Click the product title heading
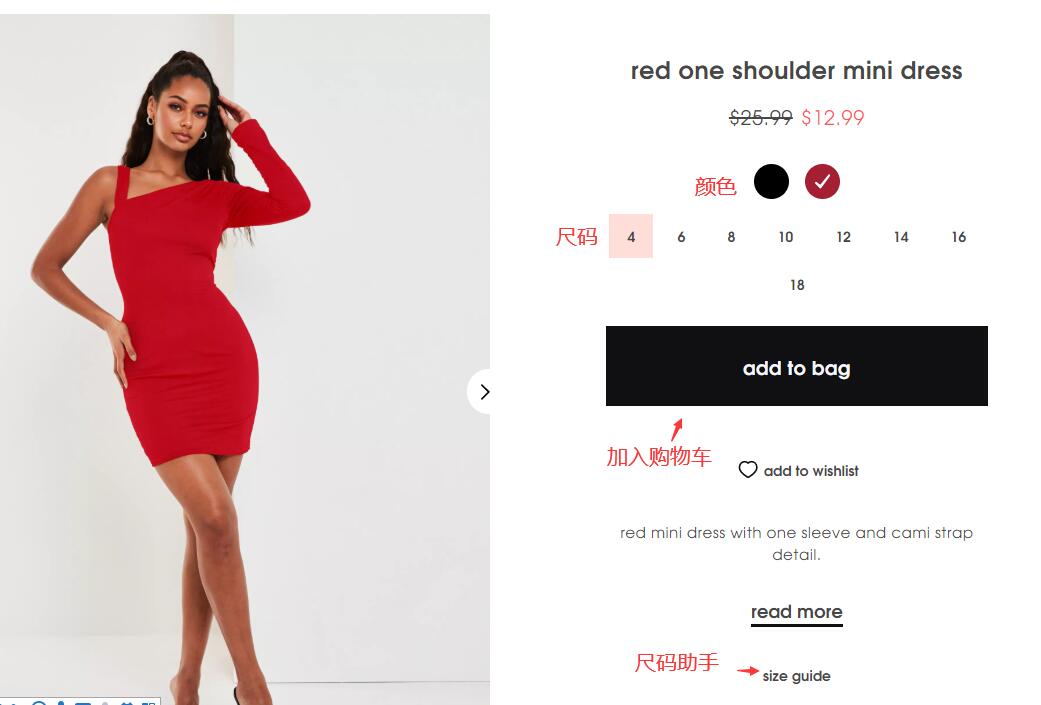 pyautogui.click(x=797, y=70)
